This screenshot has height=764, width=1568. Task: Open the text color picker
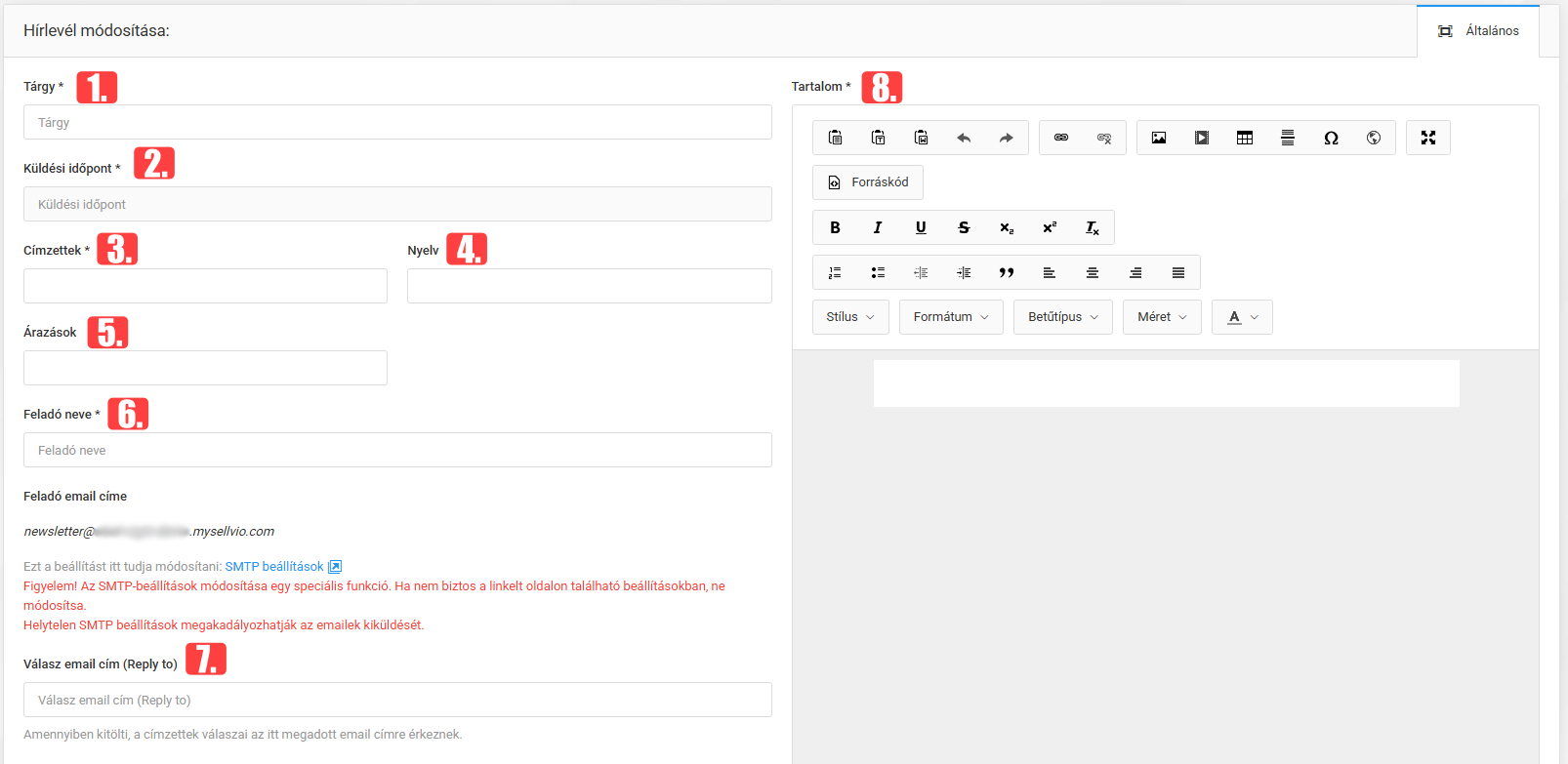[1242, 317]
